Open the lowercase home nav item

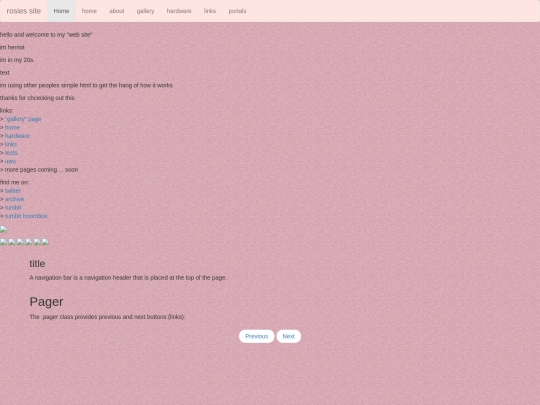[89, 11]
